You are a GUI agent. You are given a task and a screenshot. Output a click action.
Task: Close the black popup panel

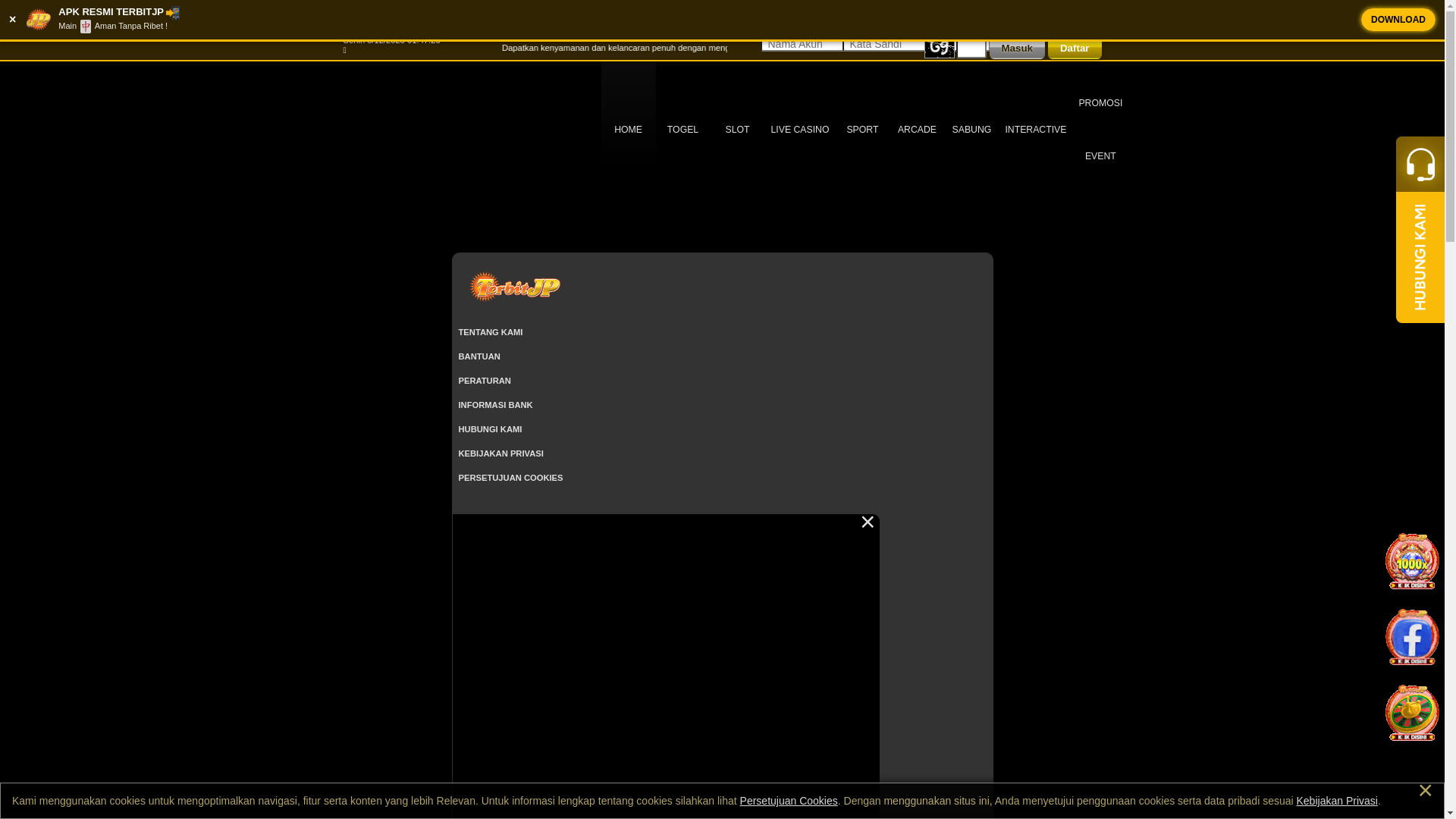tap(868, 522)
